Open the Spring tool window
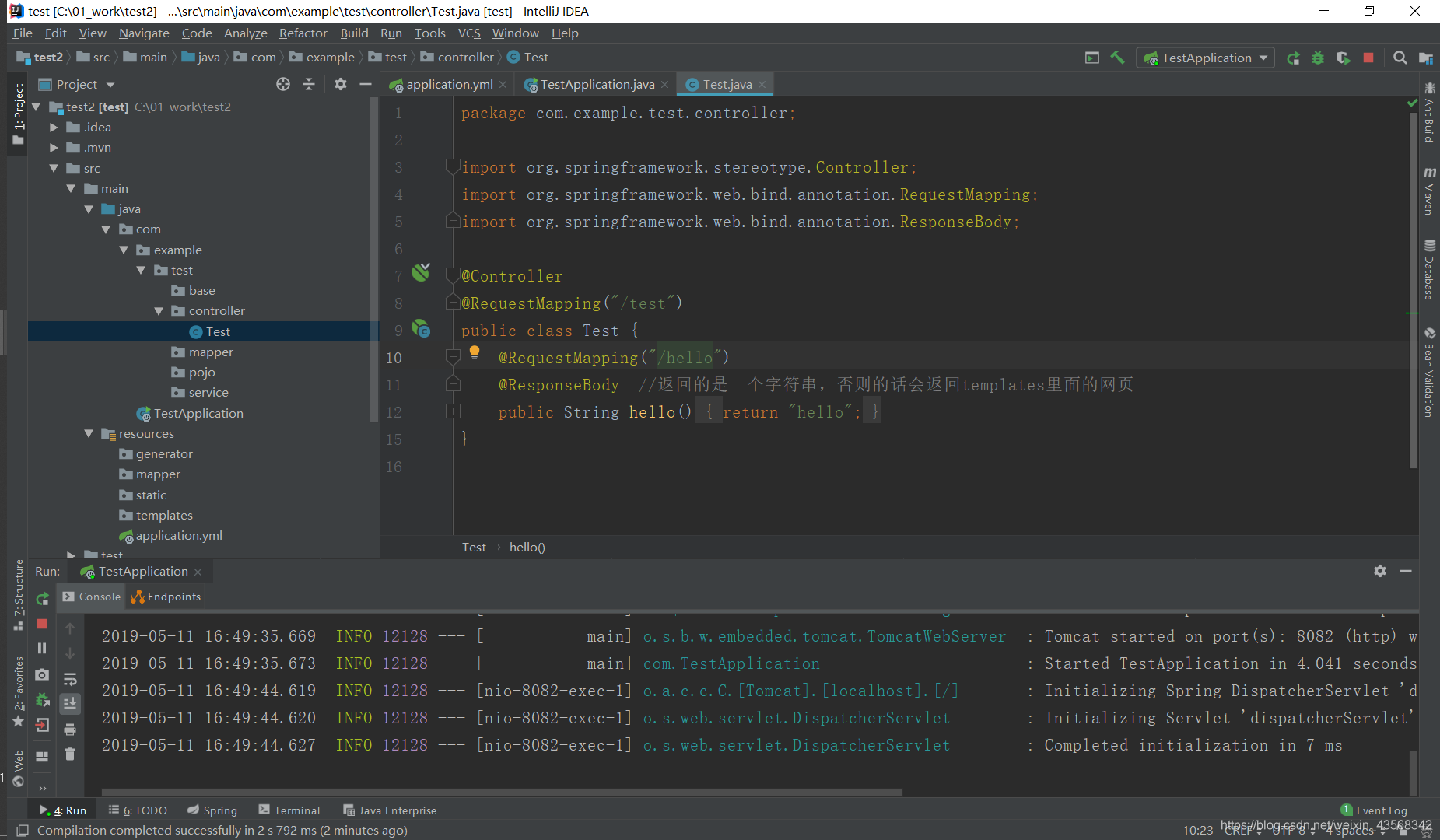This screenshot has width=1440, height=840. (212, 810)
